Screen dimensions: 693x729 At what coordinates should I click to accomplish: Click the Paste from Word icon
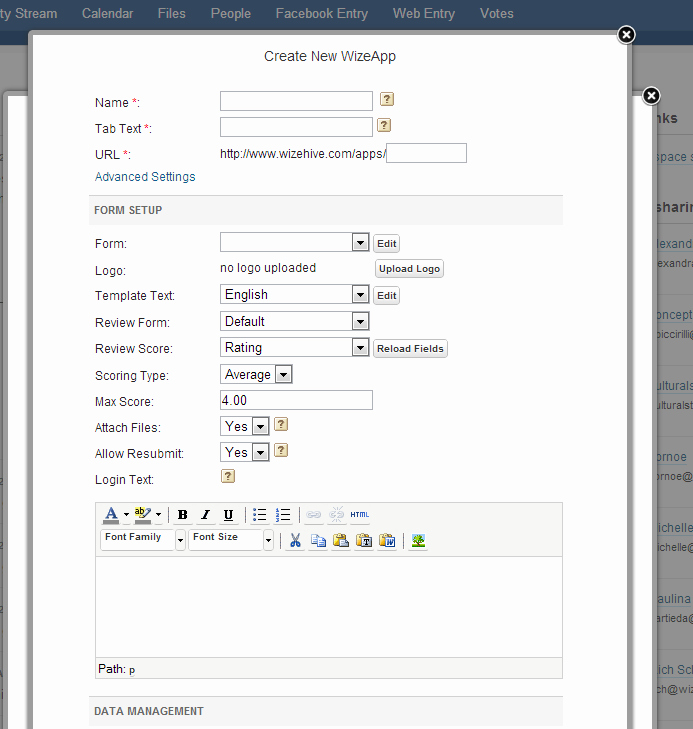coord(387,541)
